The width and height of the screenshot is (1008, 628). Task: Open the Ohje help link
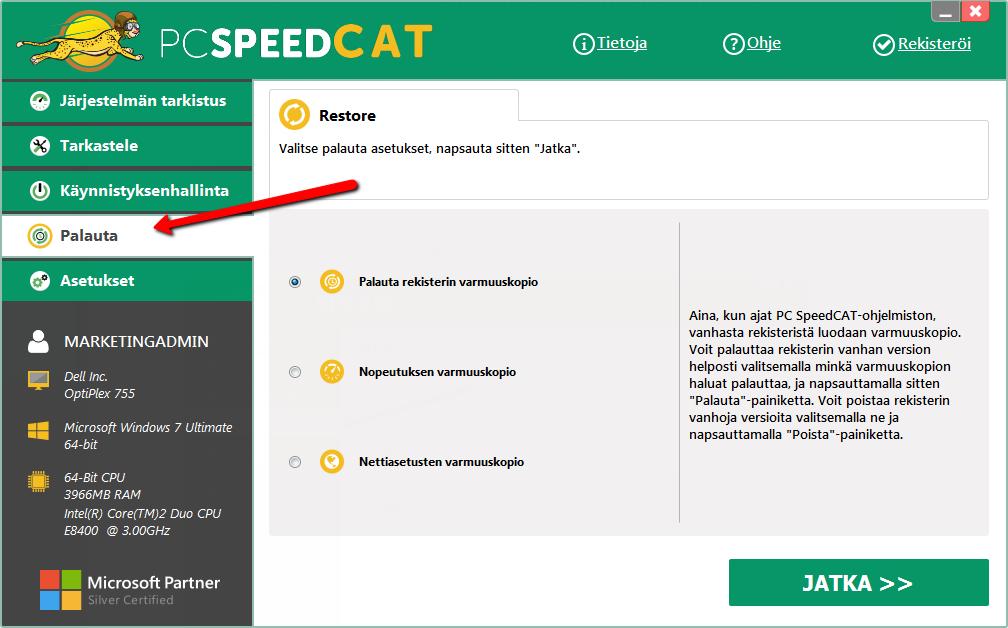764,43
